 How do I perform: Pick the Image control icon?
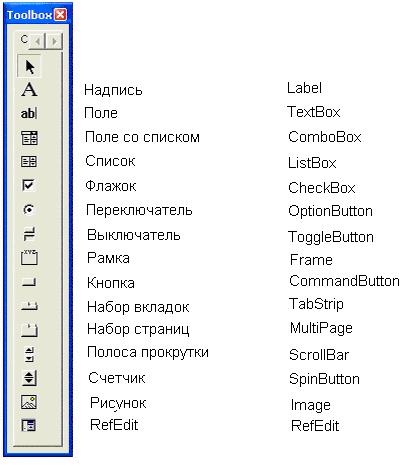[29, 402]
